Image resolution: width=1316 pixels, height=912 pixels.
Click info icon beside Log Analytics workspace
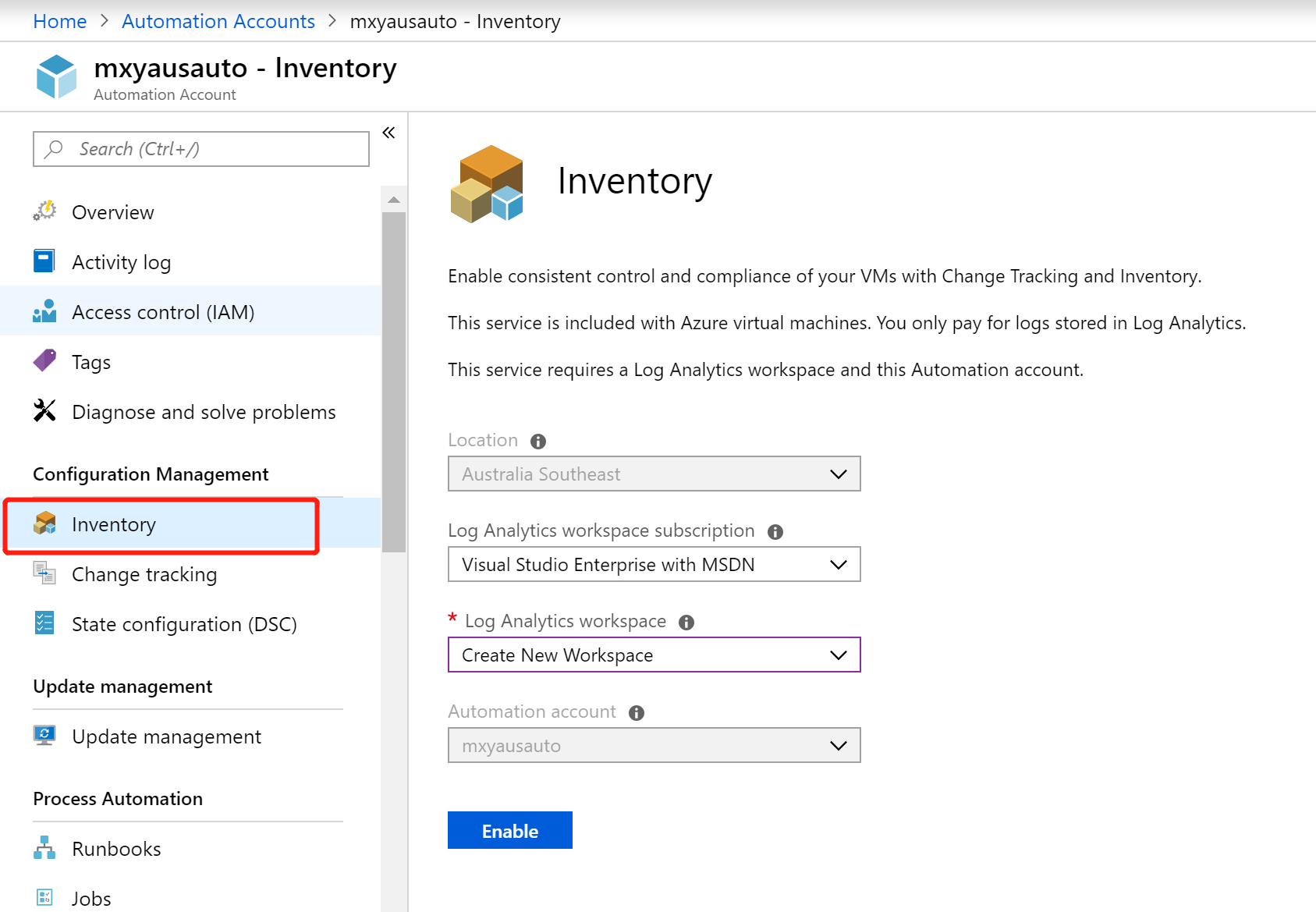(686, 623)
